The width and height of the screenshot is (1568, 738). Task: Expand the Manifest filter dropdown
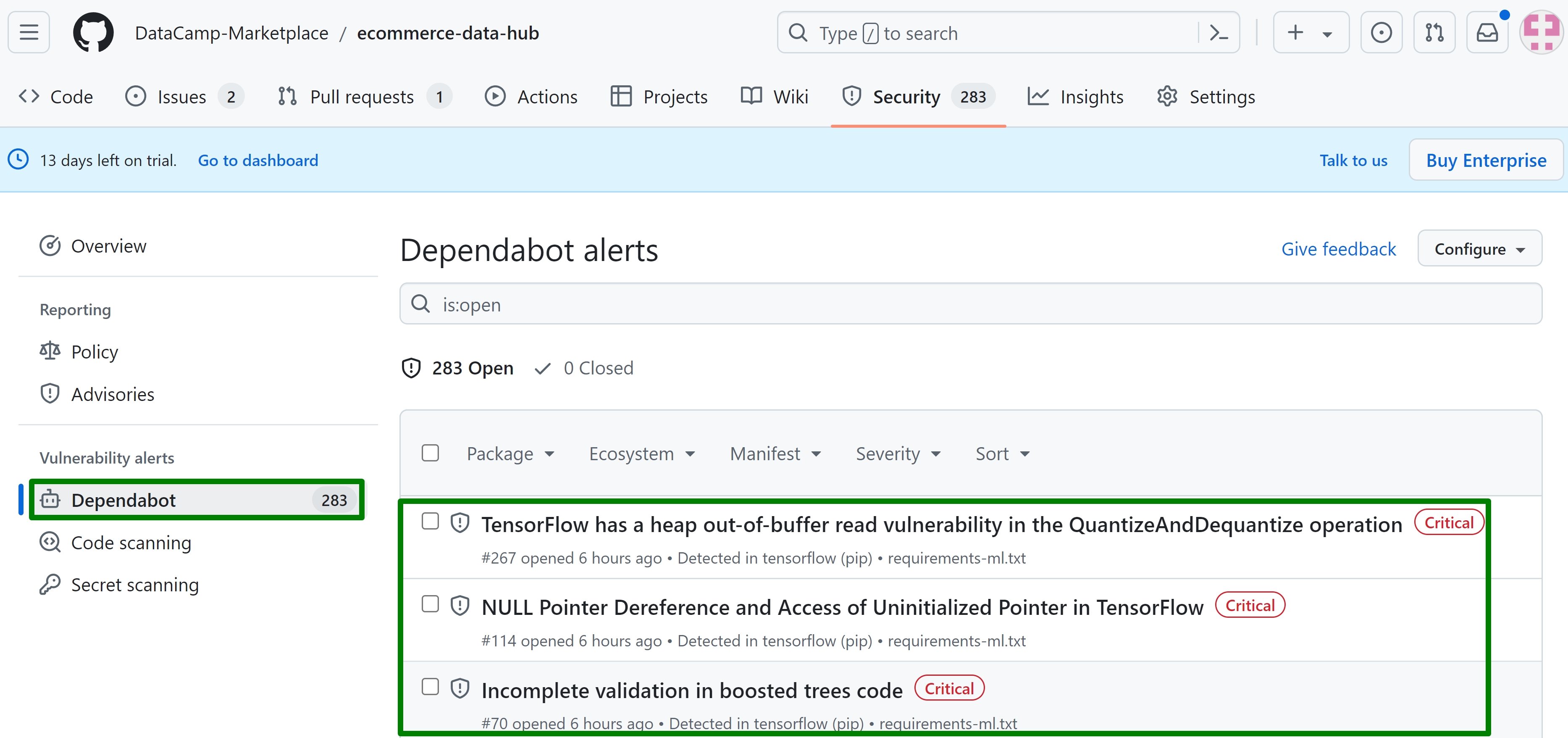[776, 453]
